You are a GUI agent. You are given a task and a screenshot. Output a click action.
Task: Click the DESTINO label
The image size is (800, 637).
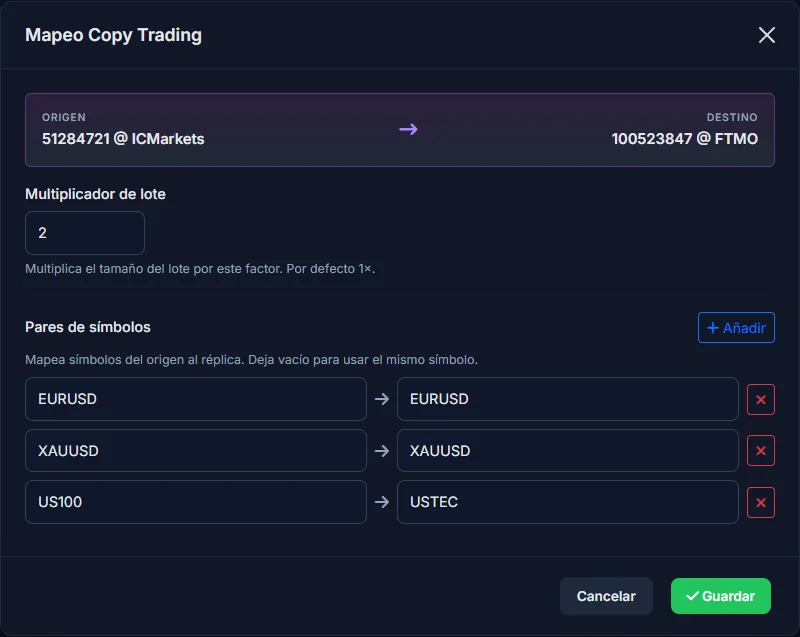[732, 117]
